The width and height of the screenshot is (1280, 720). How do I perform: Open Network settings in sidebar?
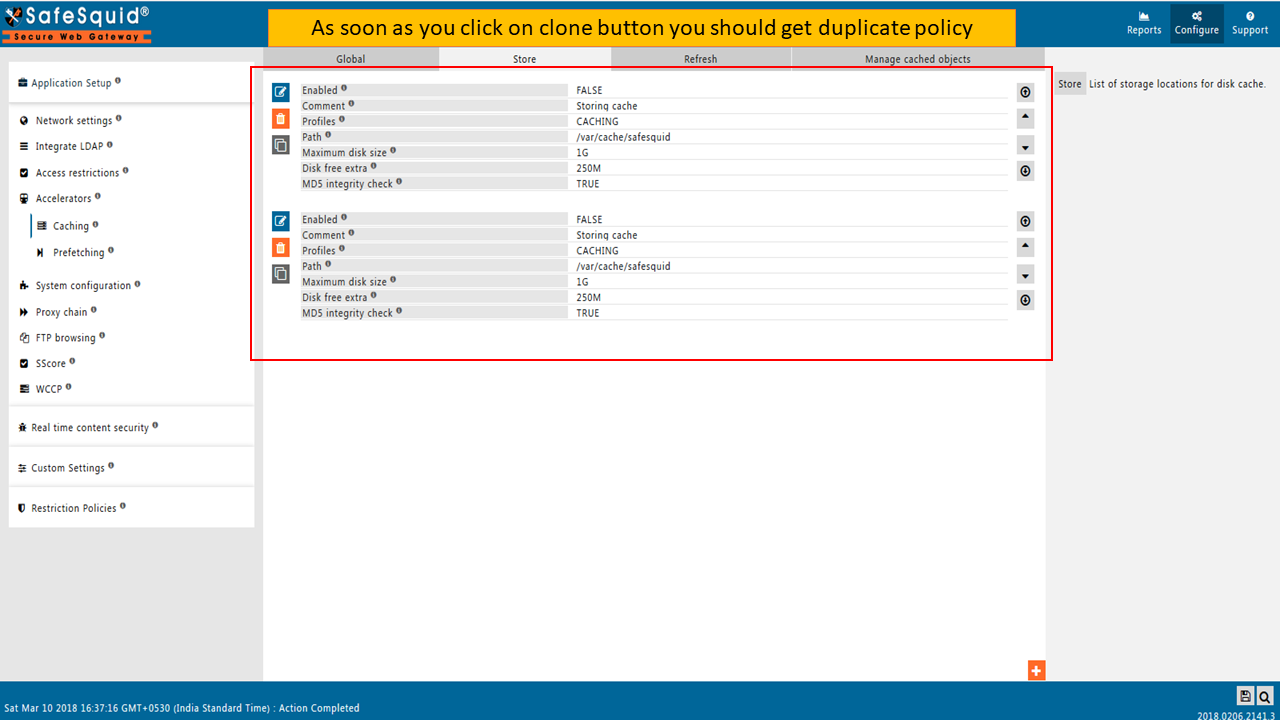point(73,121)
